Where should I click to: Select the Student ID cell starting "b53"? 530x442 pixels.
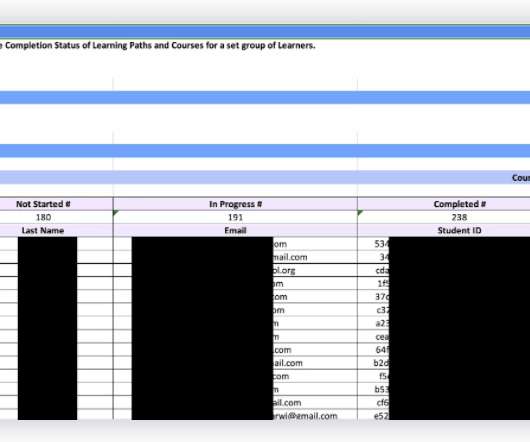tap(444, 389)
